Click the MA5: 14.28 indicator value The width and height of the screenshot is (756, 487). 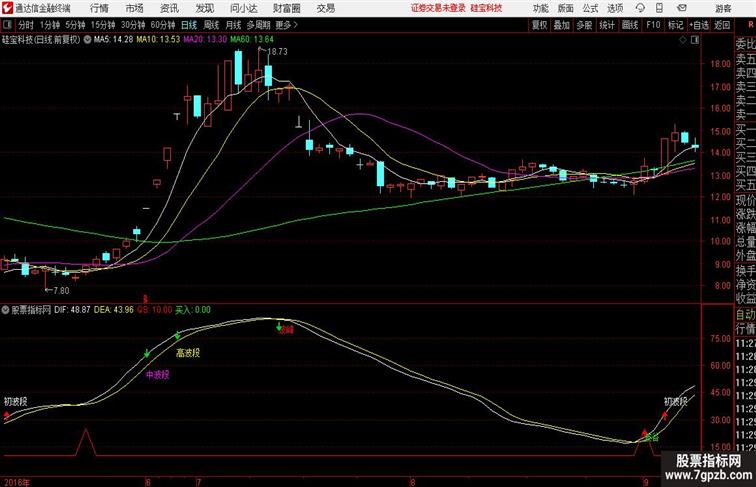pos(113,40)
